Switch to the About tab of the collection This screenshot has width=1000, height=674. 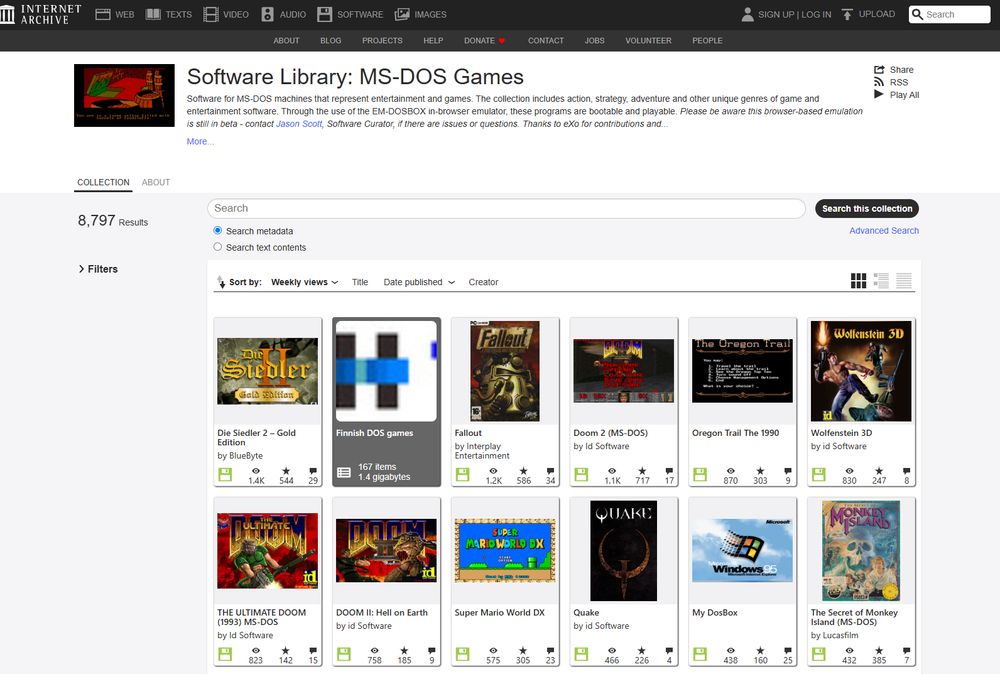[x=156, y=182]
